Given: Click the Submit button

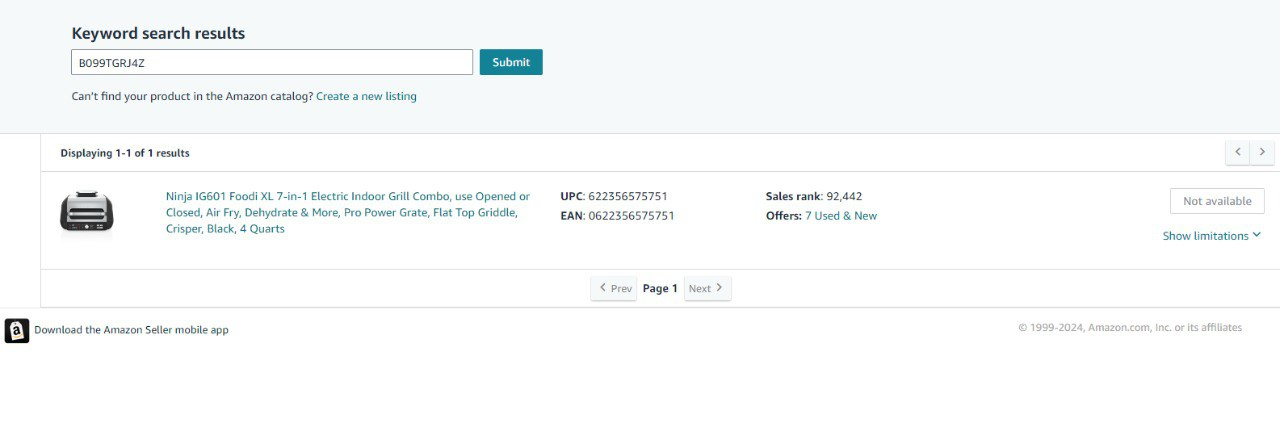Looking at the screenshot, I should click(511, 62).
